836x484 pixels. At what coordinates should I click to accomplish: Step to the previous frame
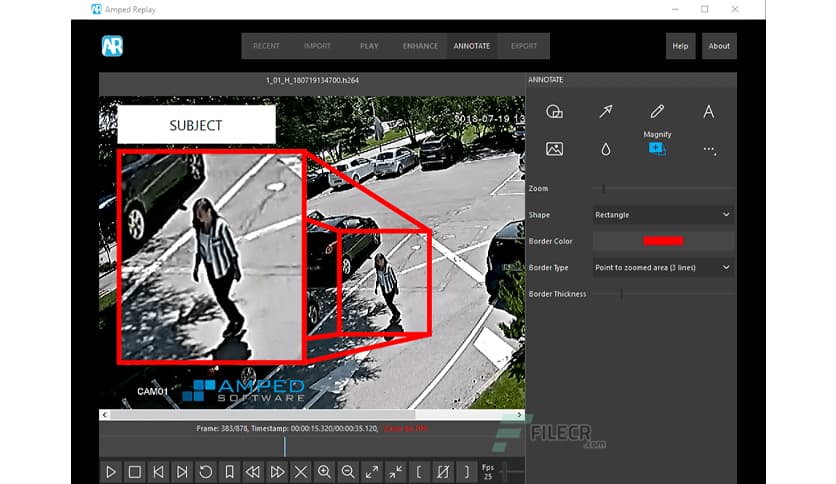[158, 472]
